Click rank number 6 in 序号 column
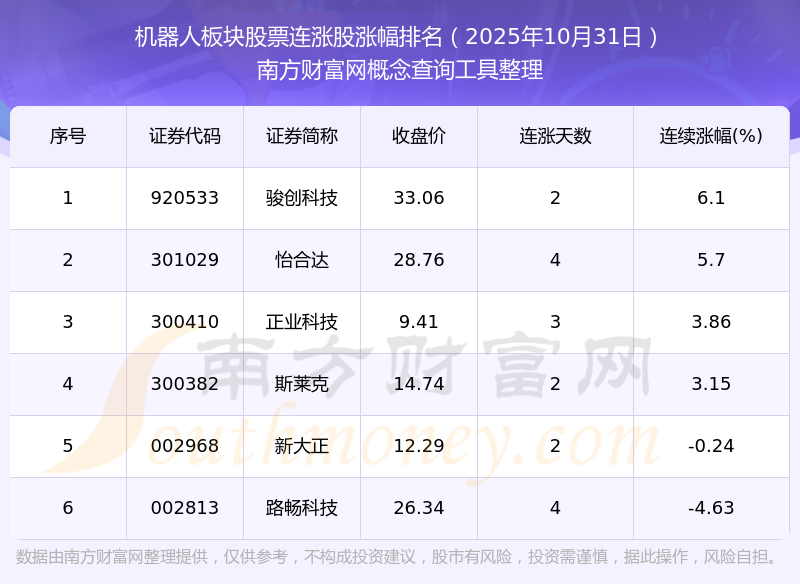This screenshot has width=800, height=584. 68,508
